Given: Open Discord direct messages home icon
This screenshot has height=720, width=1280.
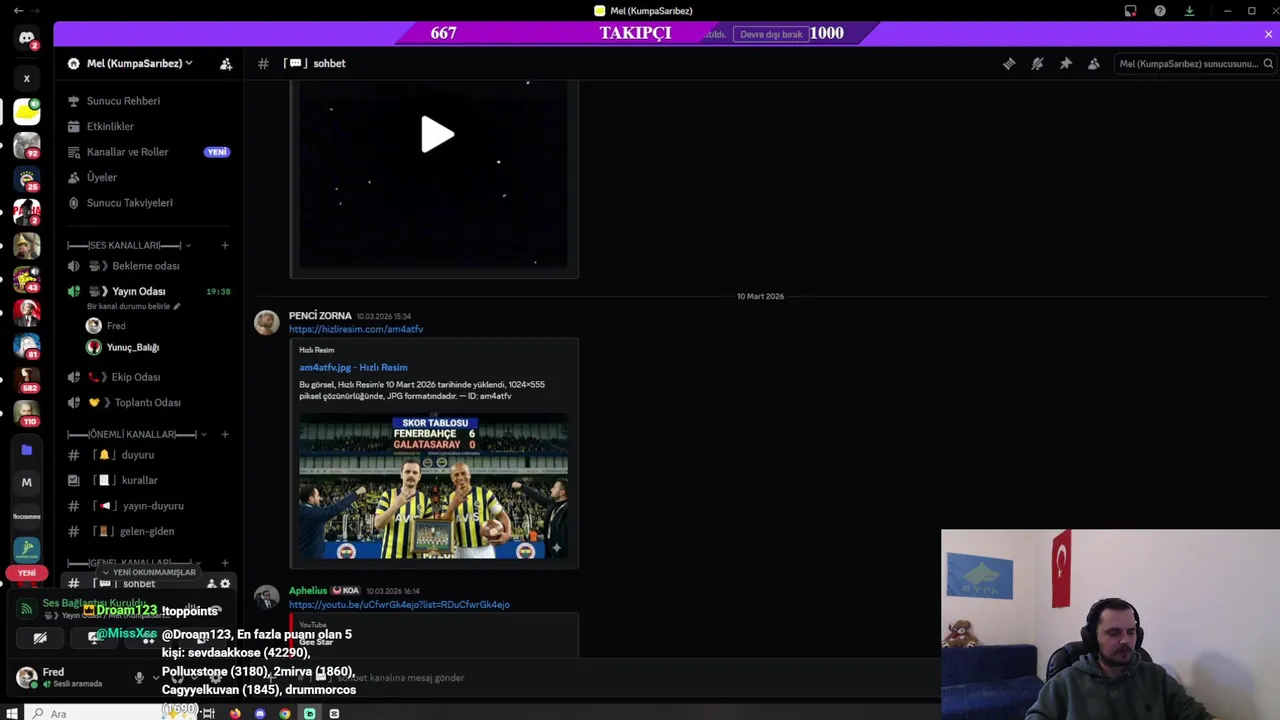Looking at the screenshot, I should tap(27, 39).
